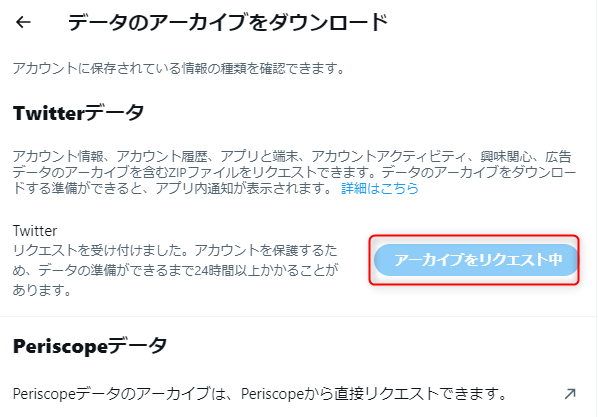Click the word Periscopeから直接リクエストできます
Image resolution: width=598 pixels, height=417 pixels.
pyautogui.click(x=373, y=393)
